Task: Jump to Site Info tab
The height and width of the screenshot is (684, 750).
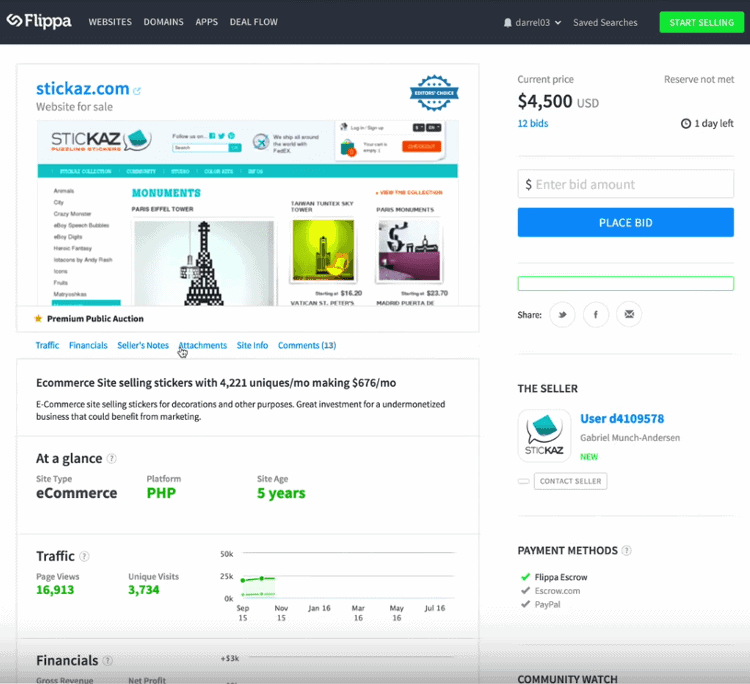Action: click(252, 345)
